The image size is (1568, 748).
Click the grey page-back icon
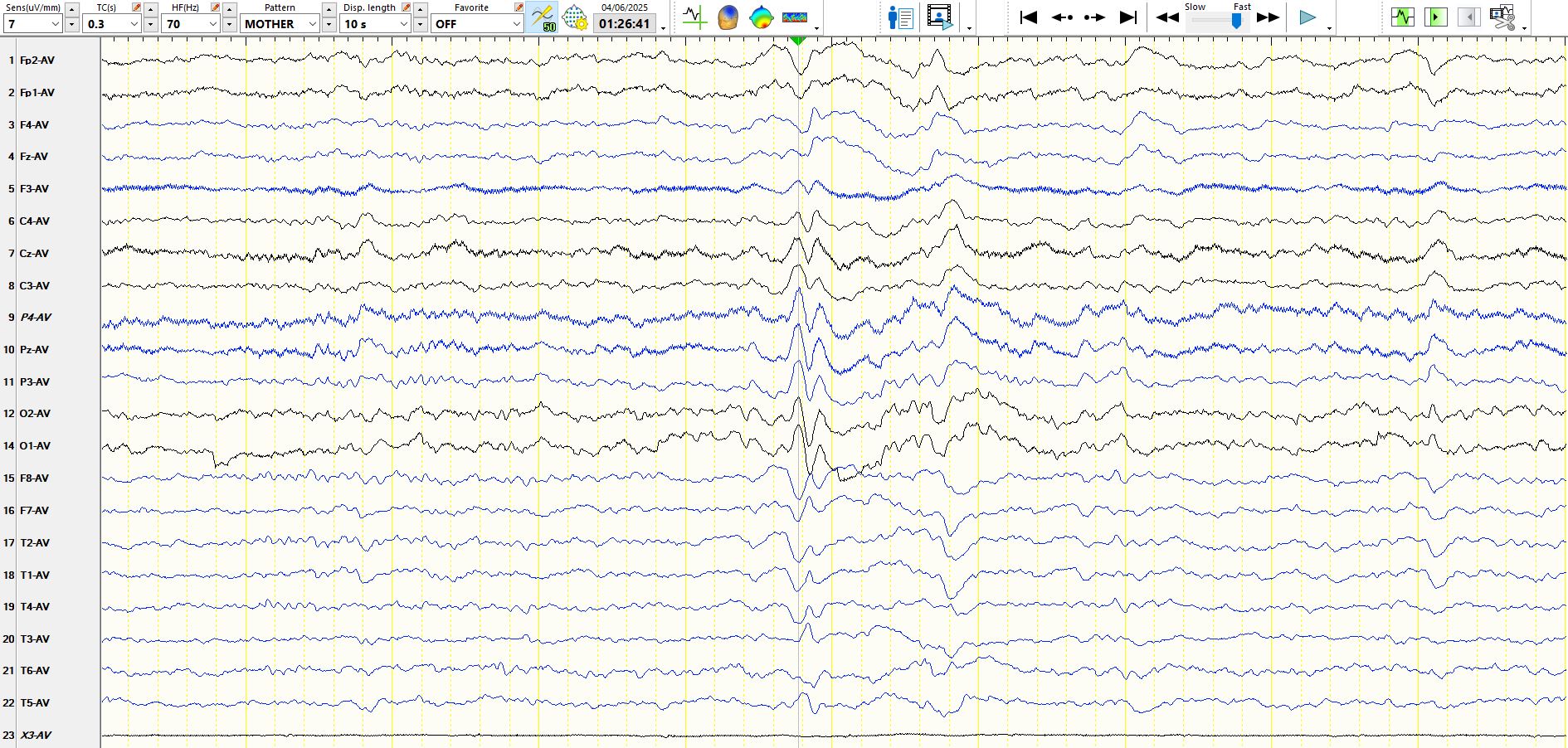point(1469,17)
